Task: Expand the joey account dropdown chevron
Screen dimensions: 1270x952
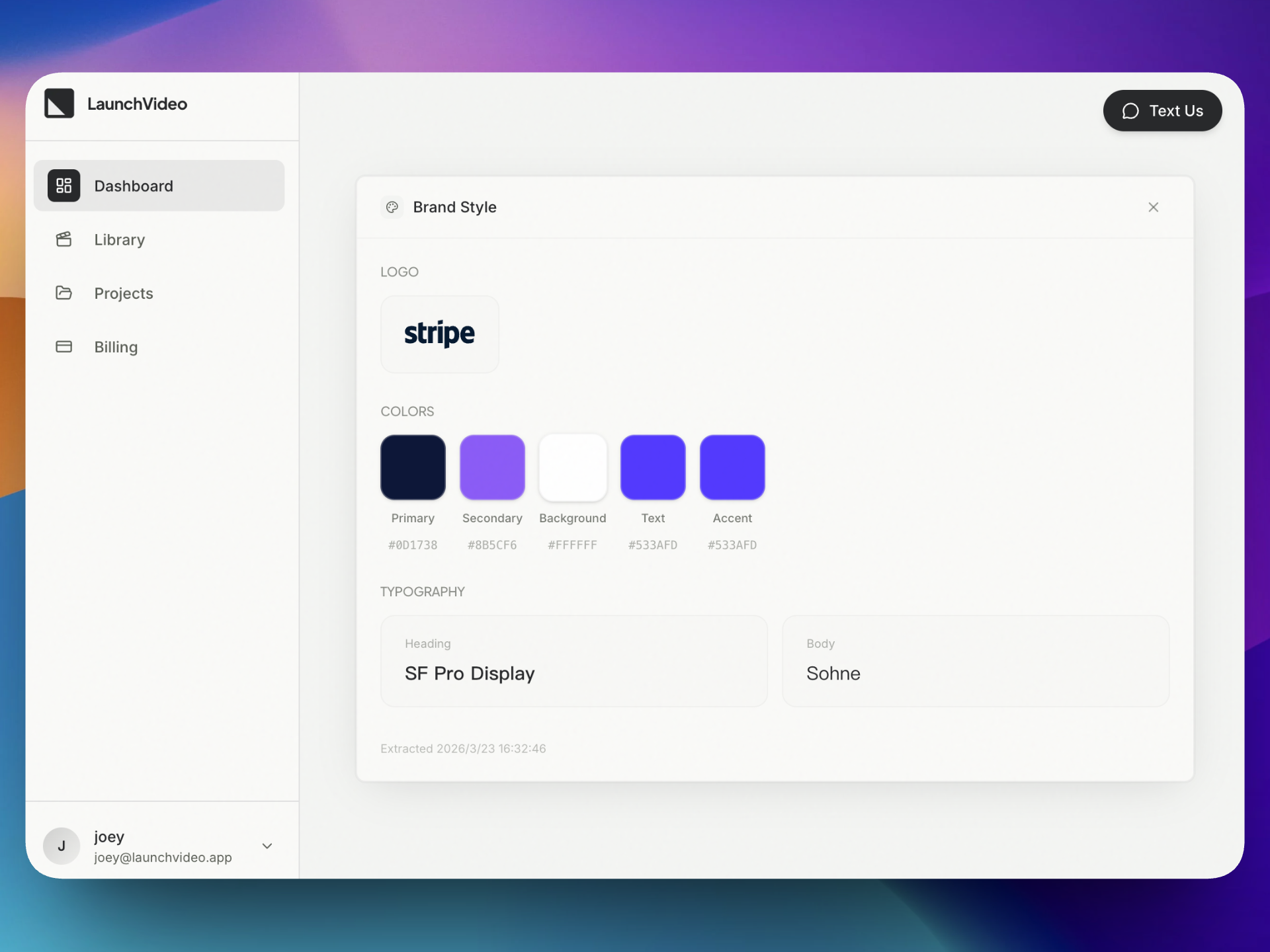Action: point(267,846)
